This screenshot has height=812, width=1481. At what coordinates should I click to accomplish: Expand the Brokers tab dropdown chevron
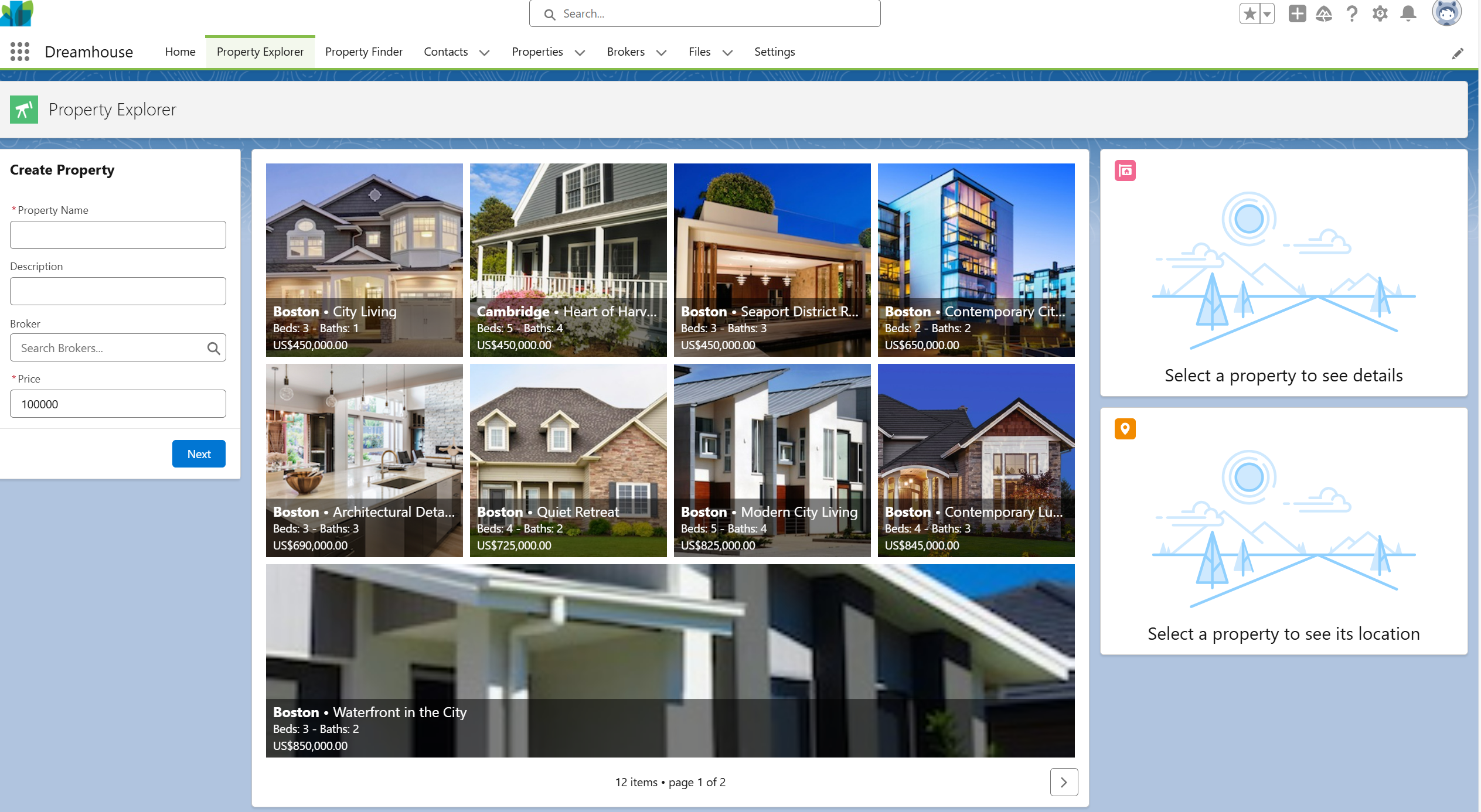coord(662,52)
